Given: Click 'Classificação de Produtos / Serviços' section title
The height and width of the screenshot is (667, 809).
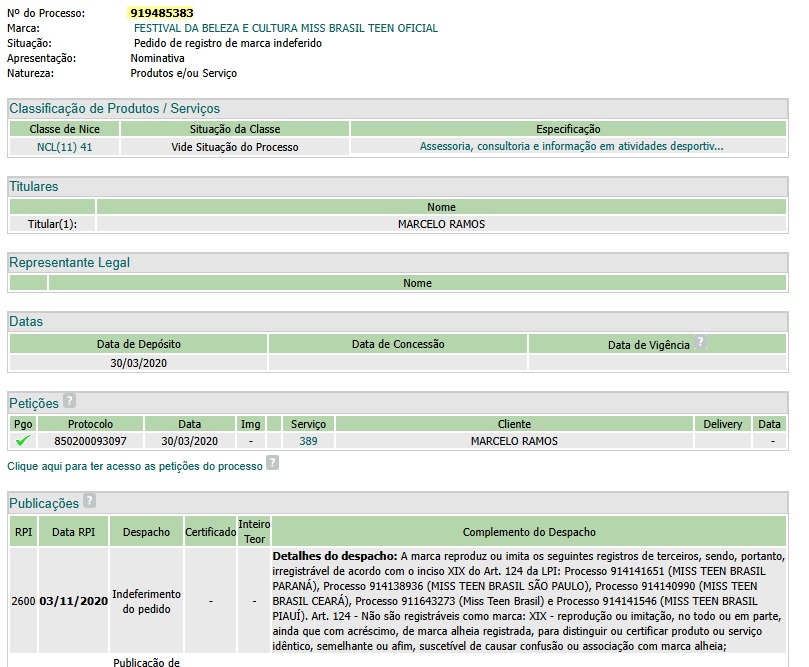Looking at the screenshot, I should 115,109.
